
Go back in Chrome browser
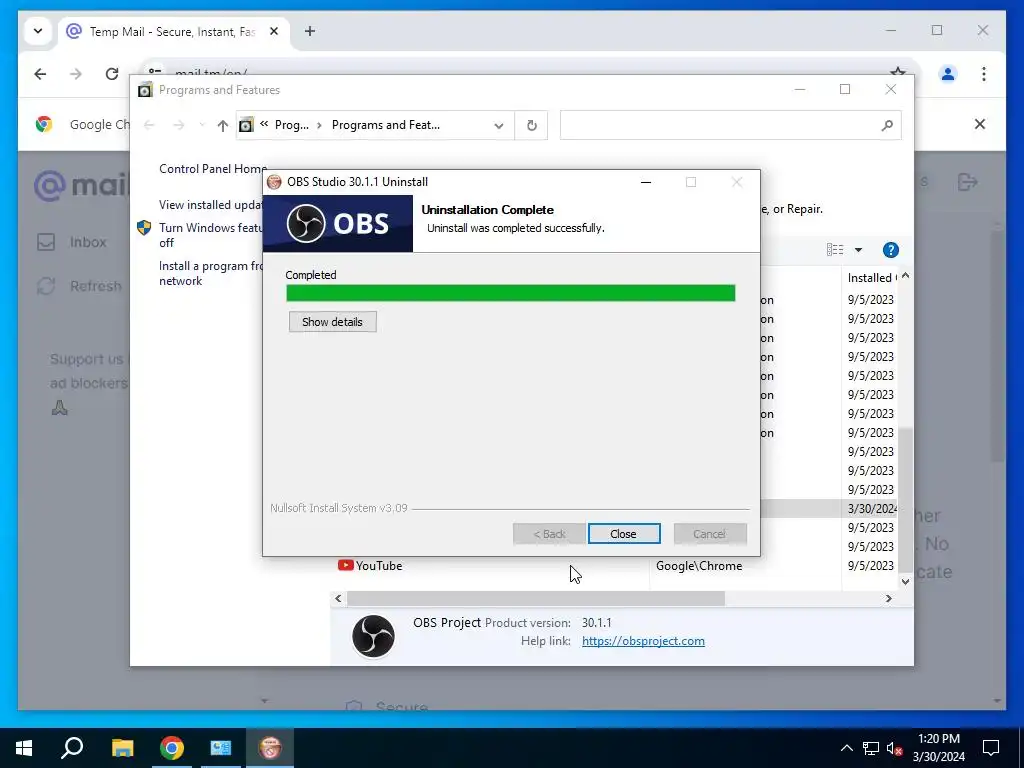(x=40, y=74)
